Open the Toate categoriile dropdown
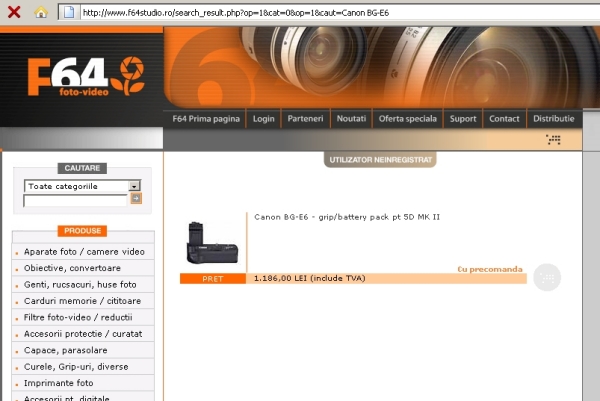The image size is (600, 401). click(x=82, y=186)
